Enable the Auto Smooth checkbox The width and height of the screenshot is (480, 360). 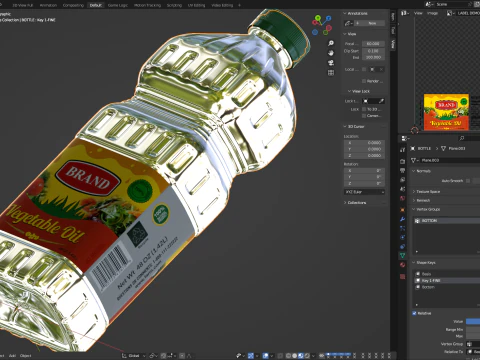[468, 181]
